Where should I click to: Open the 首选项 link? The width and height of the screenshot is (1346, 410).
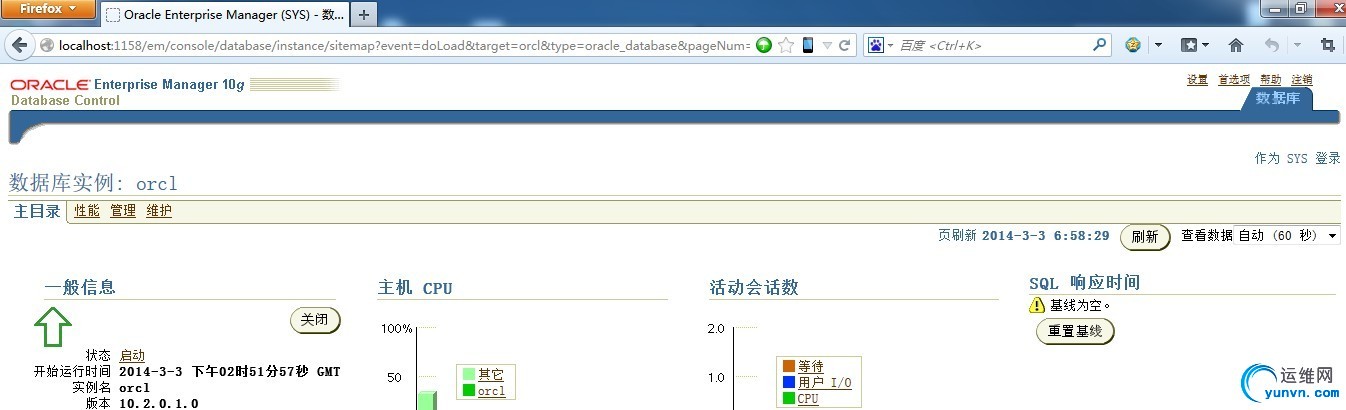tap(1234, 79)
